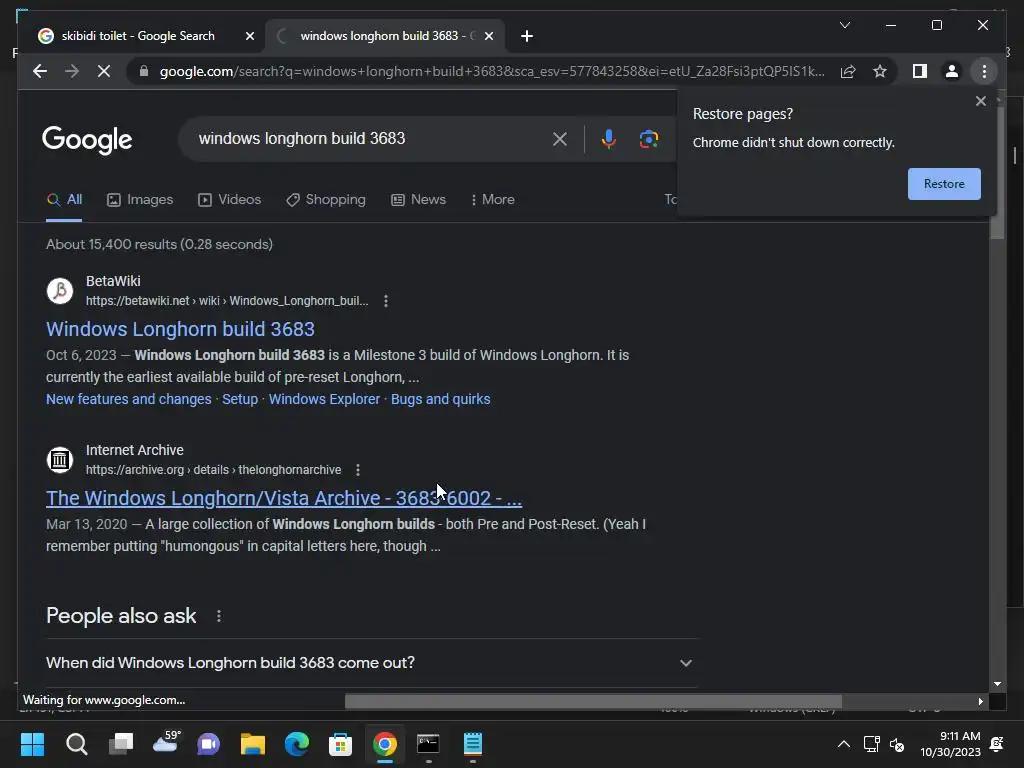Click the browser forward arrow
The image size is (1024, 768).
point(72,71)
